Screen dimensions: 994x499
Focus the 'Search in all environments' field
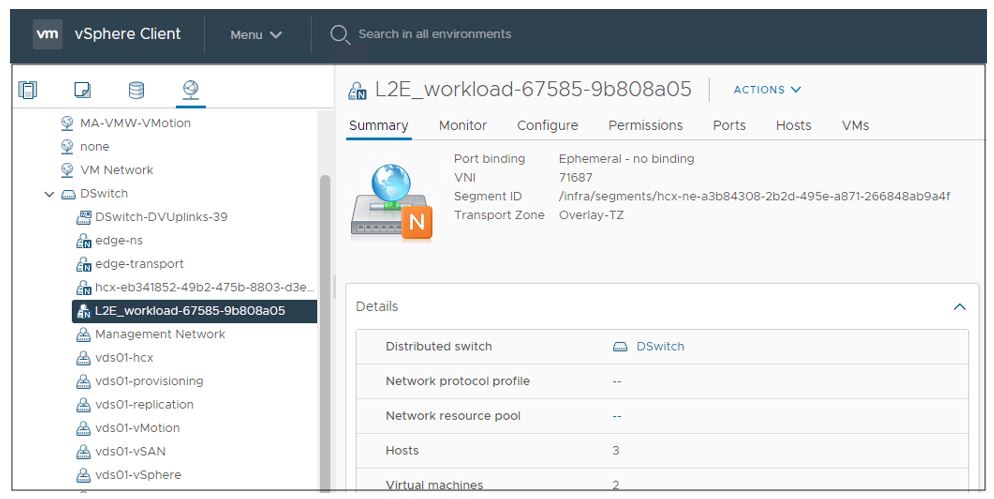434,34
